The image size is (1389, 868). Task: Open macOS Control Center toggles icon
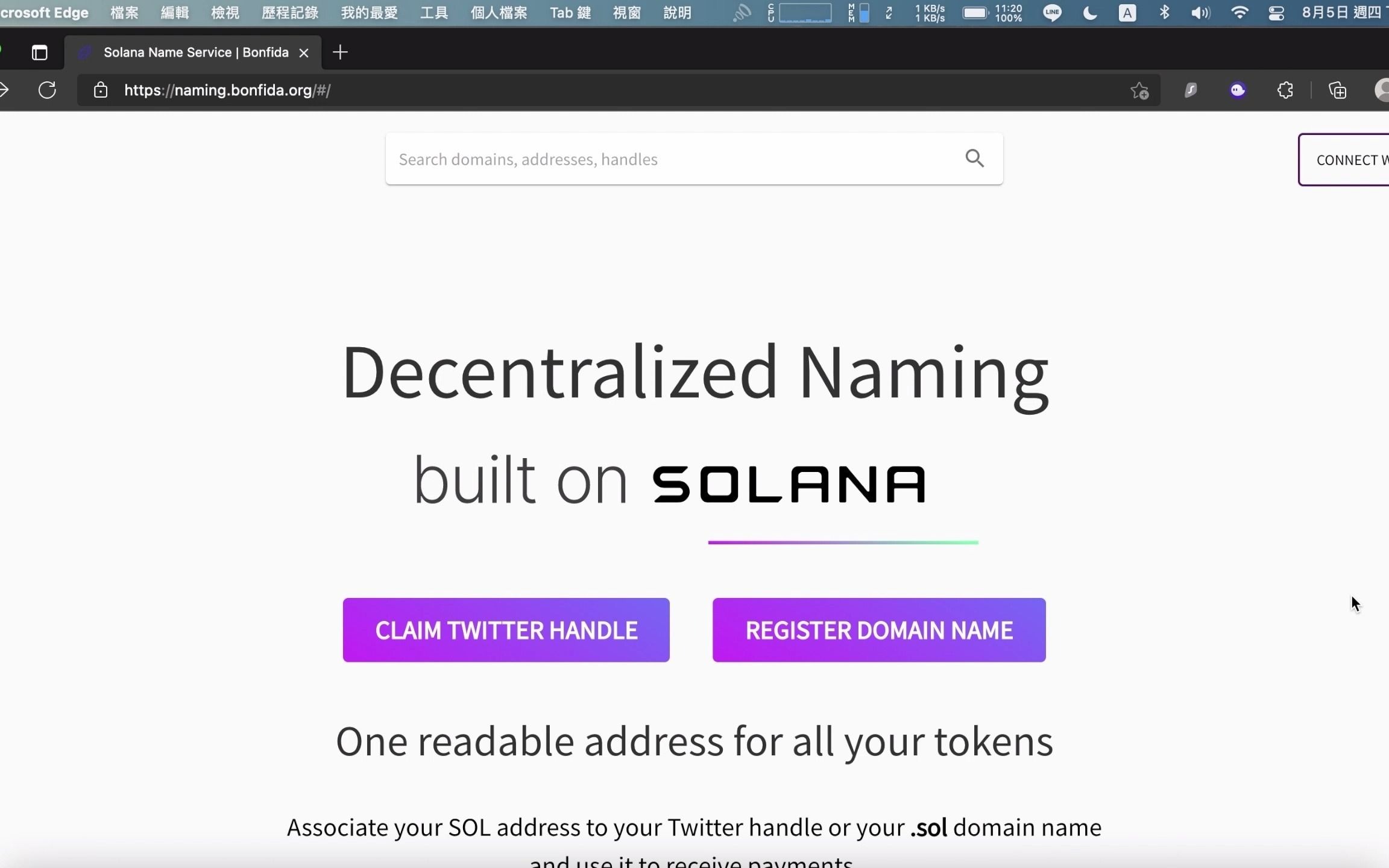(x=1276, y=13)
